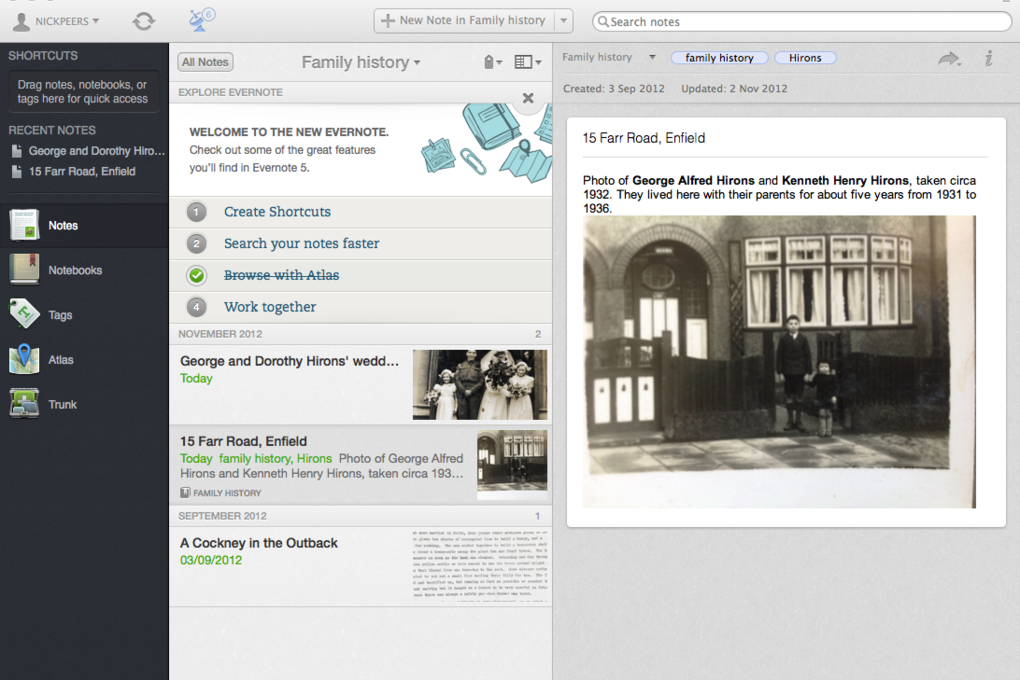Click the plus icon for new note
This screenshot has width=1020, height=680.
pyautogui.click(x=388, y=21)
